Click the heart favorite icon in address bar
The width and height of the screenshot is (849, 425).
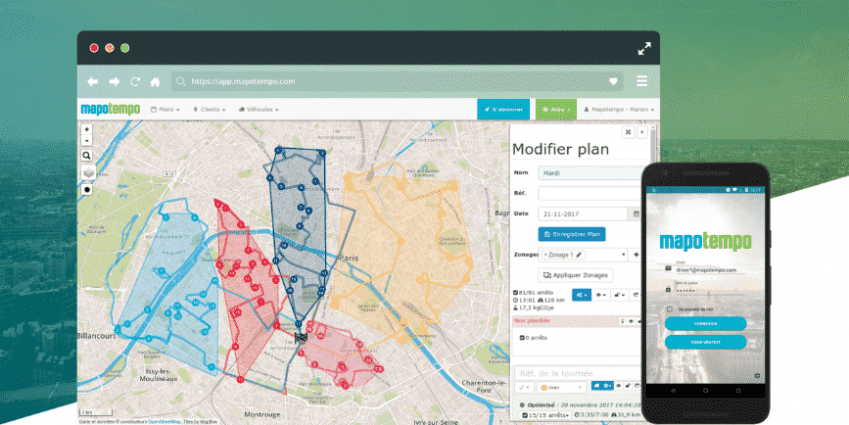(x=613, y=81)
